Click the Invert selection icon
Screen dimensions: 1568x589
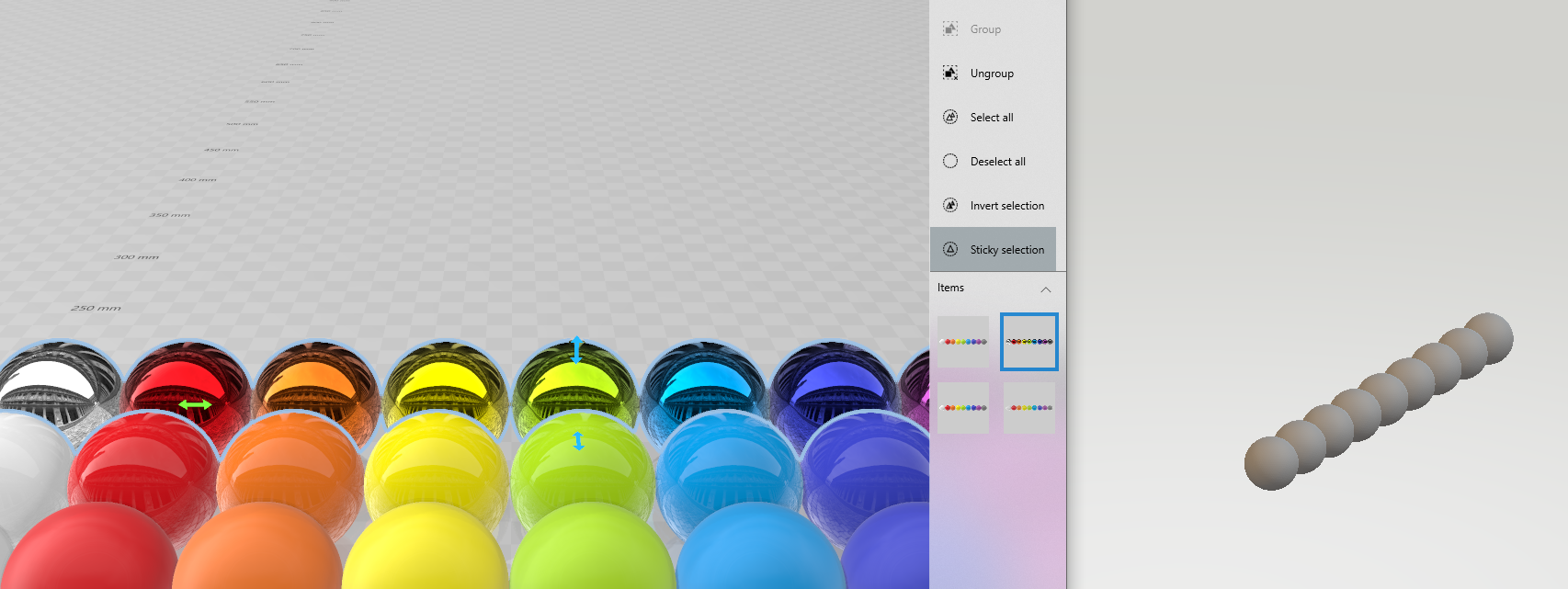click(x=950, y=205)
